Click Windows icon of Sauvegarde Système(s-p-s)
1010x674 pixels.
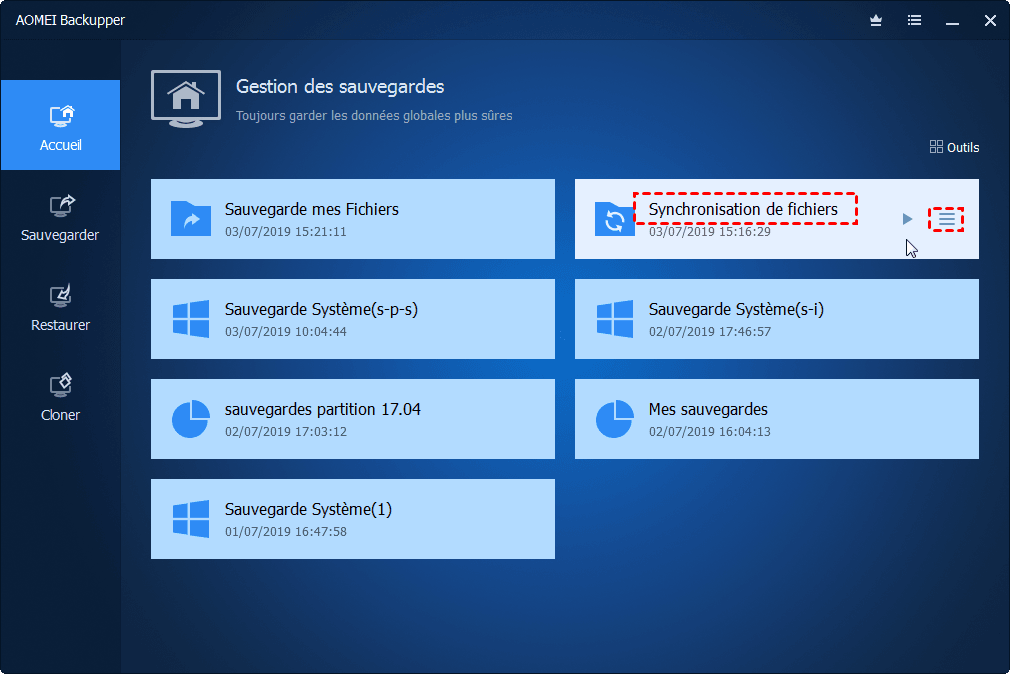[x=191, y=318]
